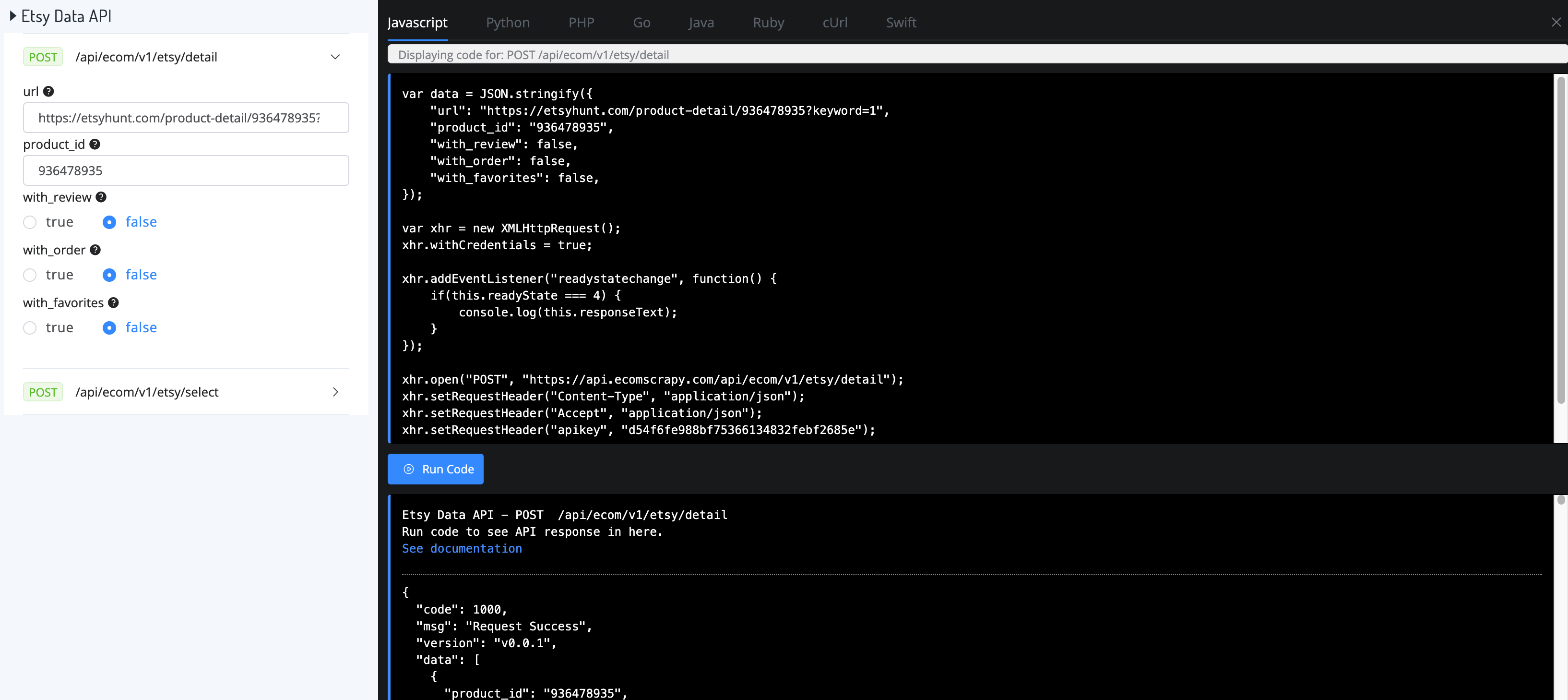Image resolution: width=1568 pixels, height=700 pixels.
Task: Click help icon beside product_id label
Action: click(x=95, y=145)
